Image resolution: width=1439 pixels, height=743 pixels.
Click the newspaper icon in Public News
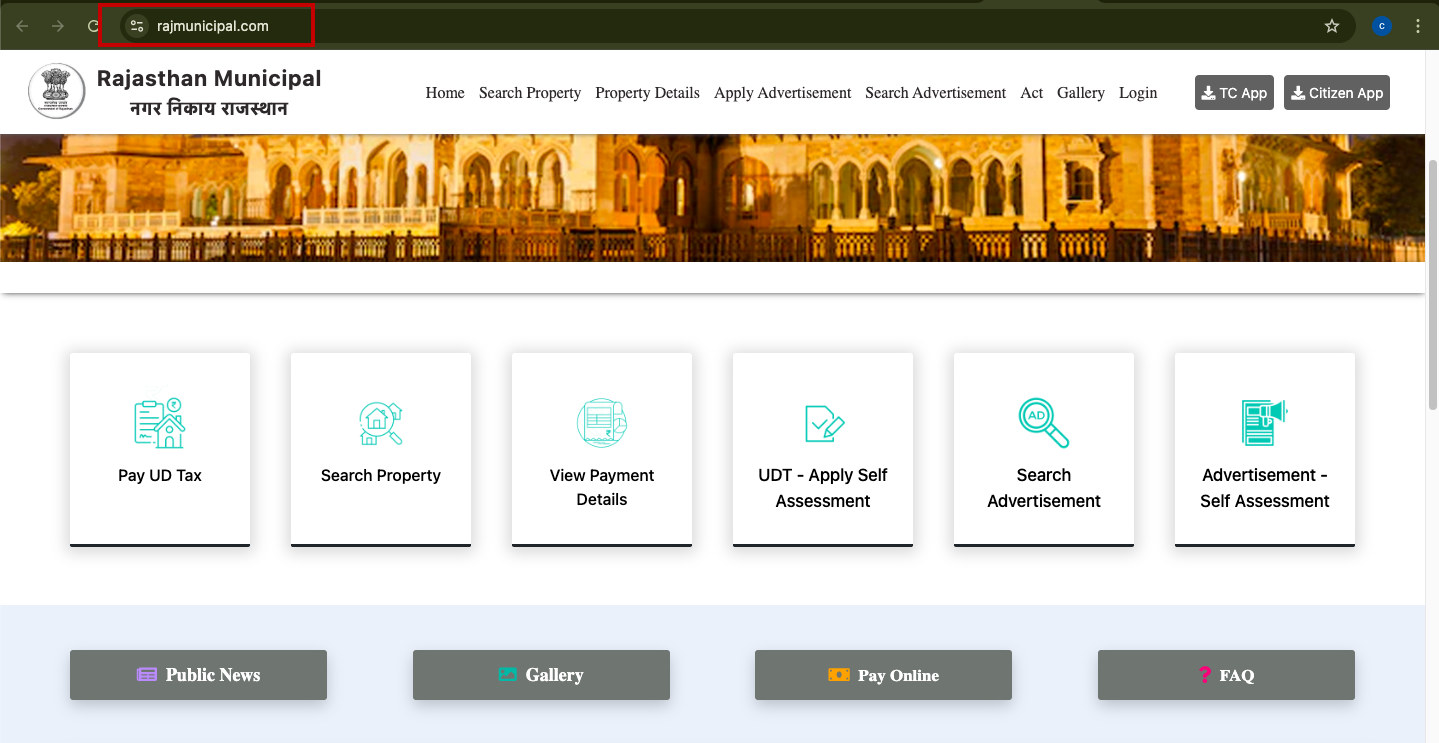(147, 675)
